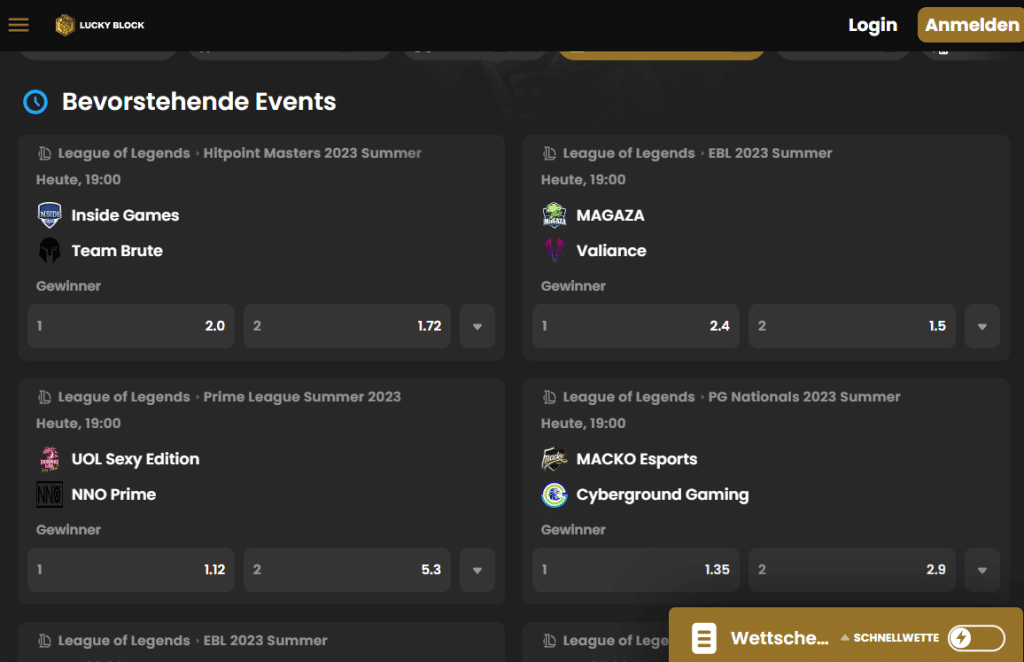Click the Wettschein bet slip icon
The image size is (1024, 662).
(x=704, y=638)
